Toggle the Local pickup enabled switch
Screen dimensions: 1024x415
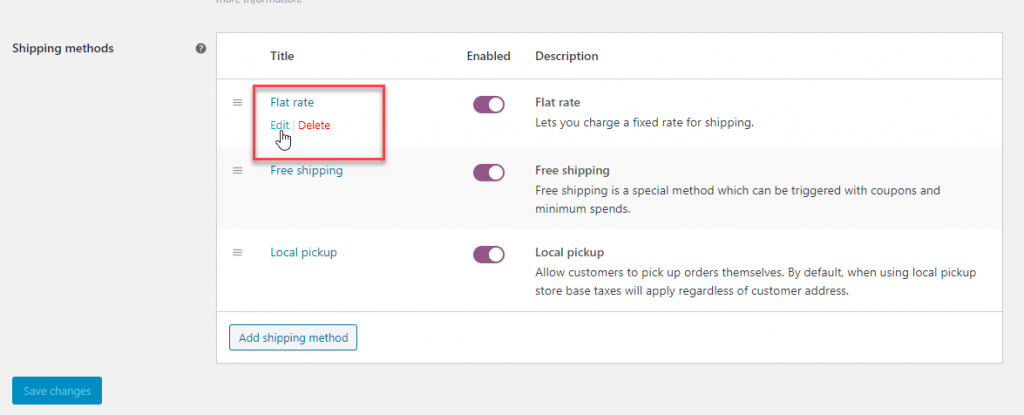[488, 254]
